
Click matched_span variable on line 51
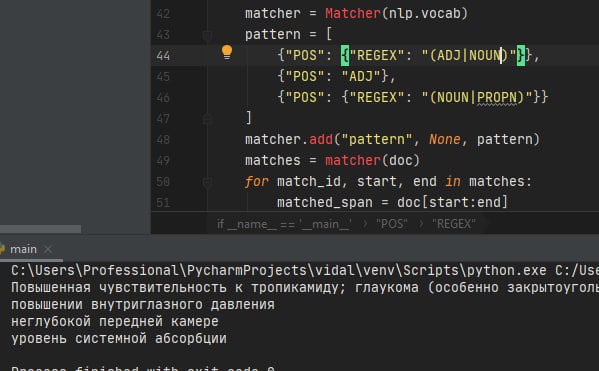[324, 202]
